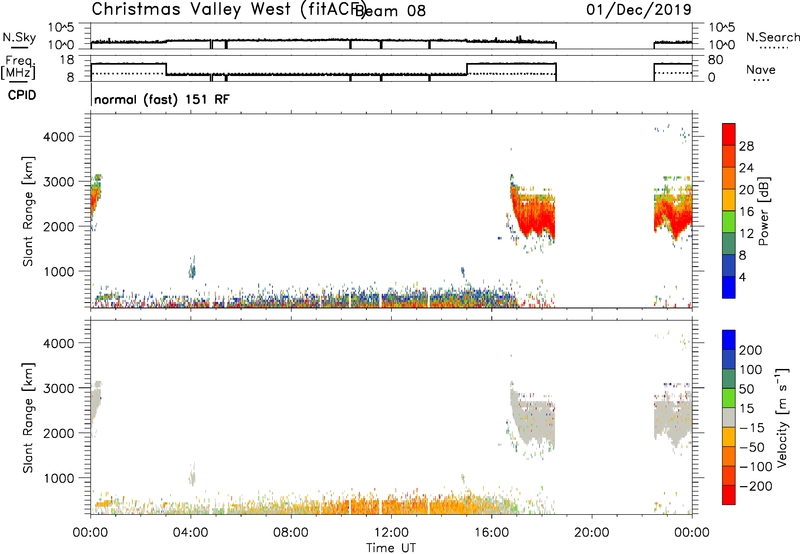This screenshot has width=800, height=554.
Task: Click the -200 label on velocity colorbar
Action: tap(756, 486)
